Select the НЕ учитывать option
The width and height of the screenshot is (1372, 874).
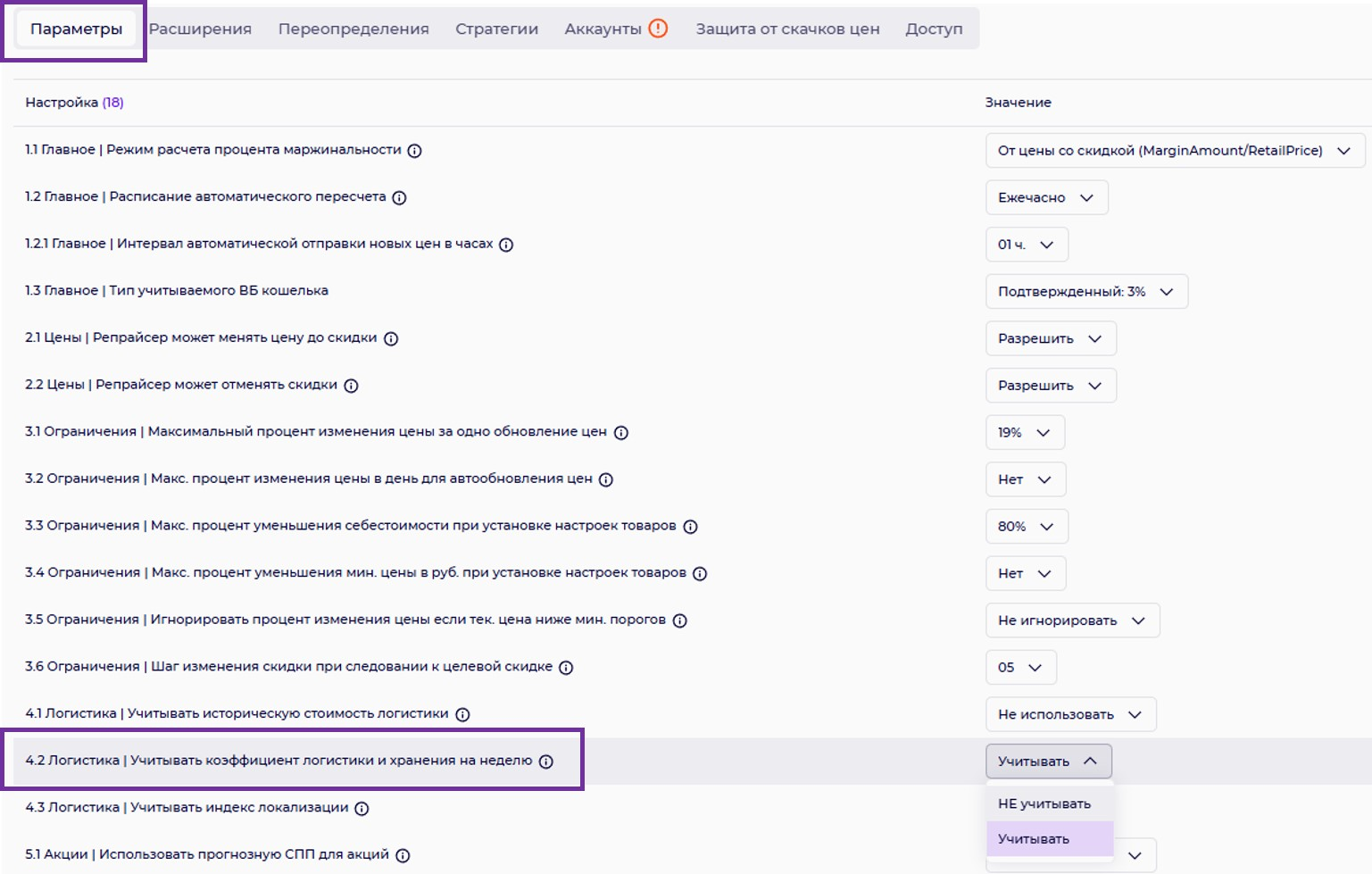1044,803
